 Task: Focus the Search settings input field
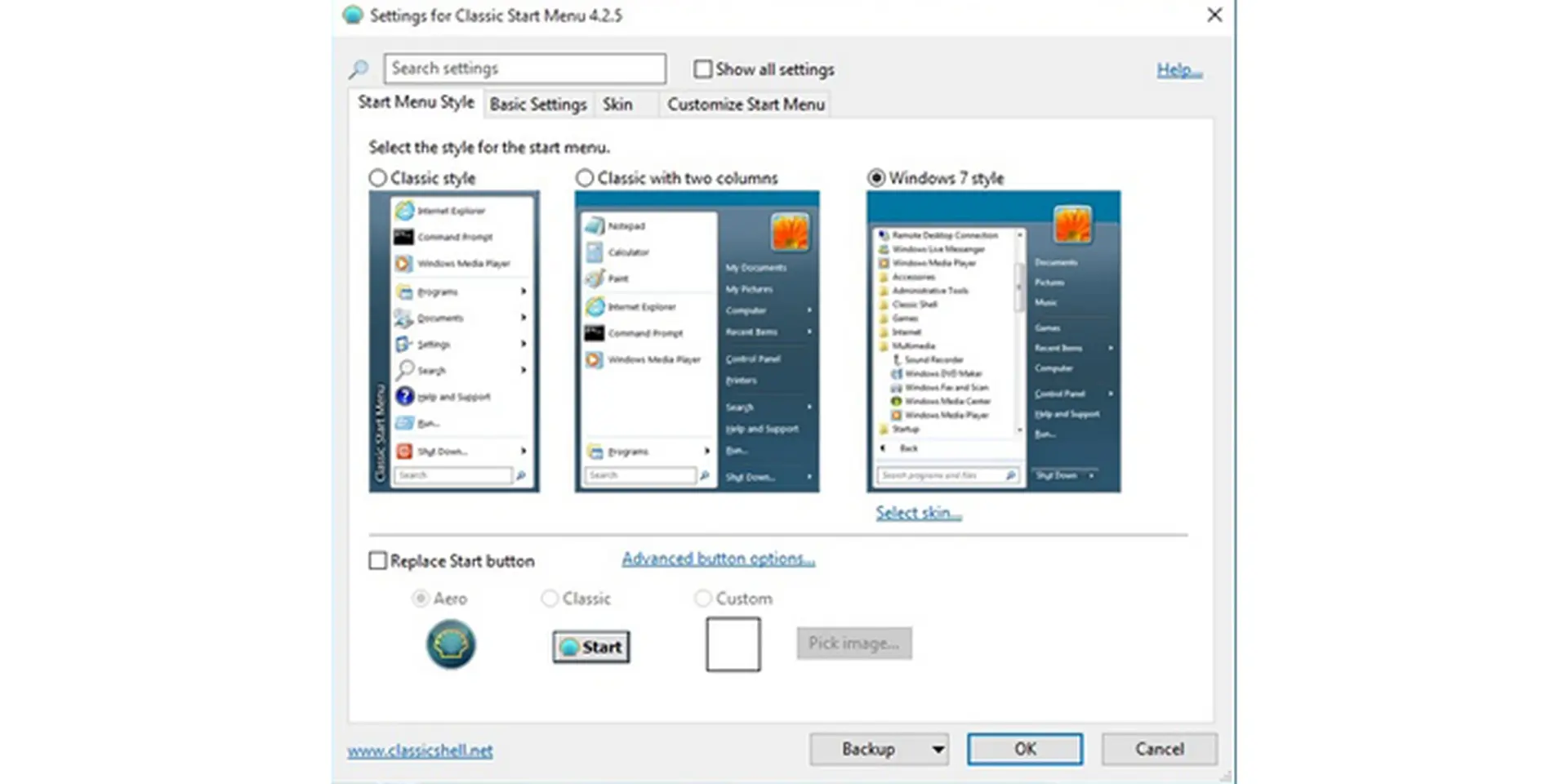[525, 69]
